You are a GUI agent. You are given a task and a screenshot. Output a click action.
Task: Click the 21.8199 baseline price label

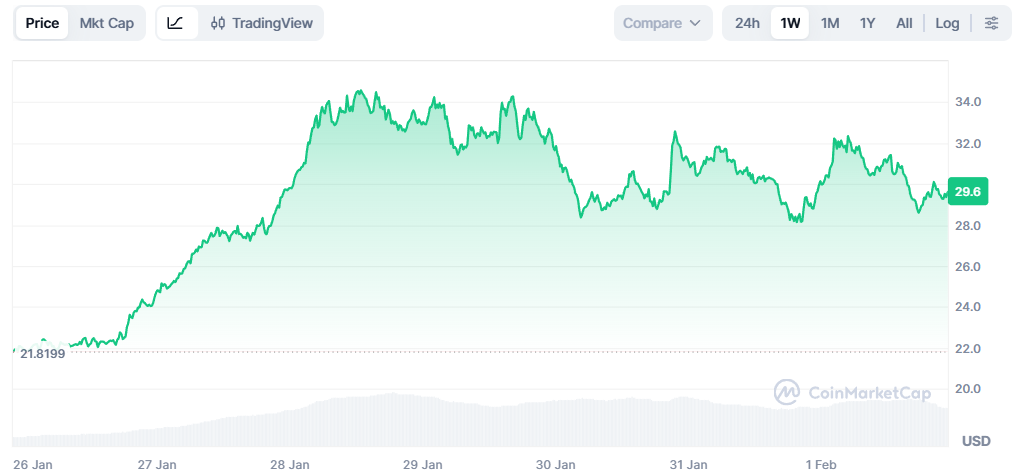(x=42, y=353)
